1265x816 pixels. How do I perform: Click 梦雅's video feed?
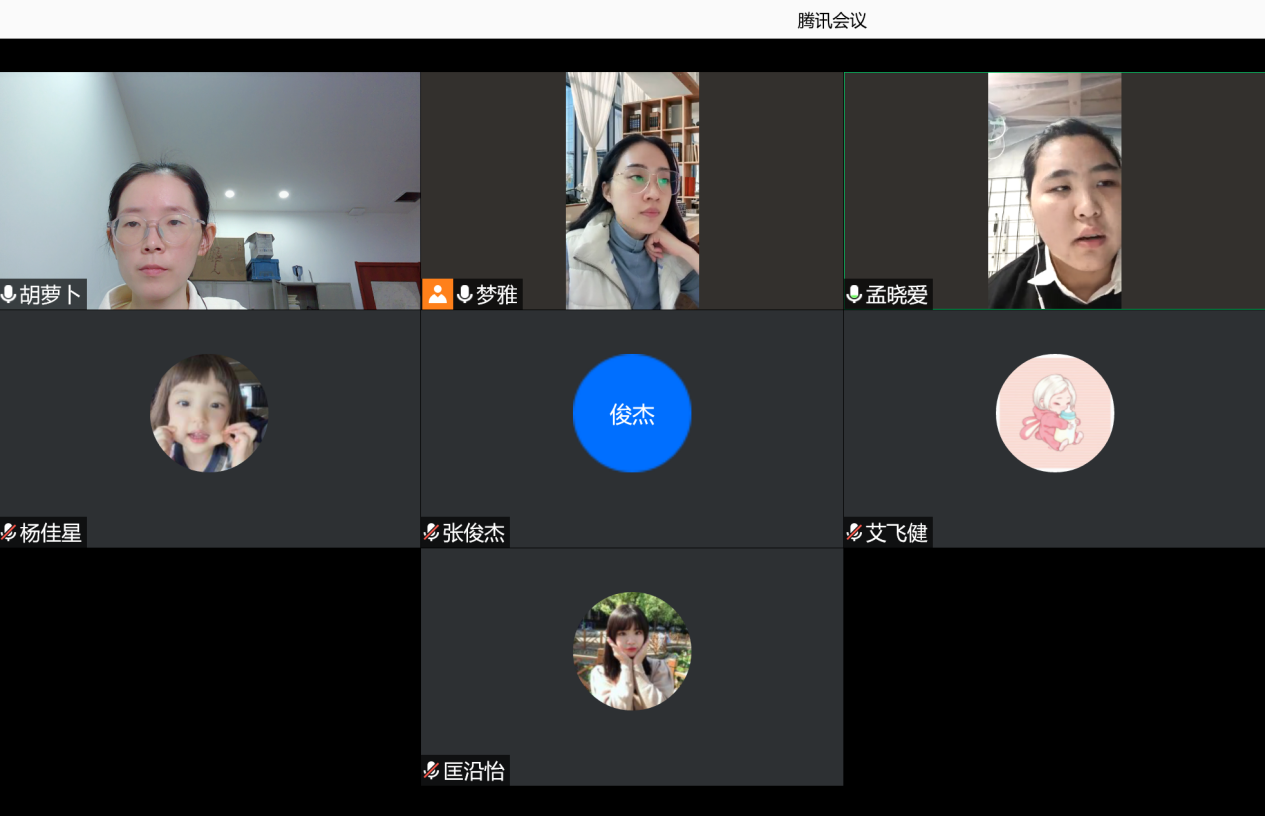(x=632, y=190)
